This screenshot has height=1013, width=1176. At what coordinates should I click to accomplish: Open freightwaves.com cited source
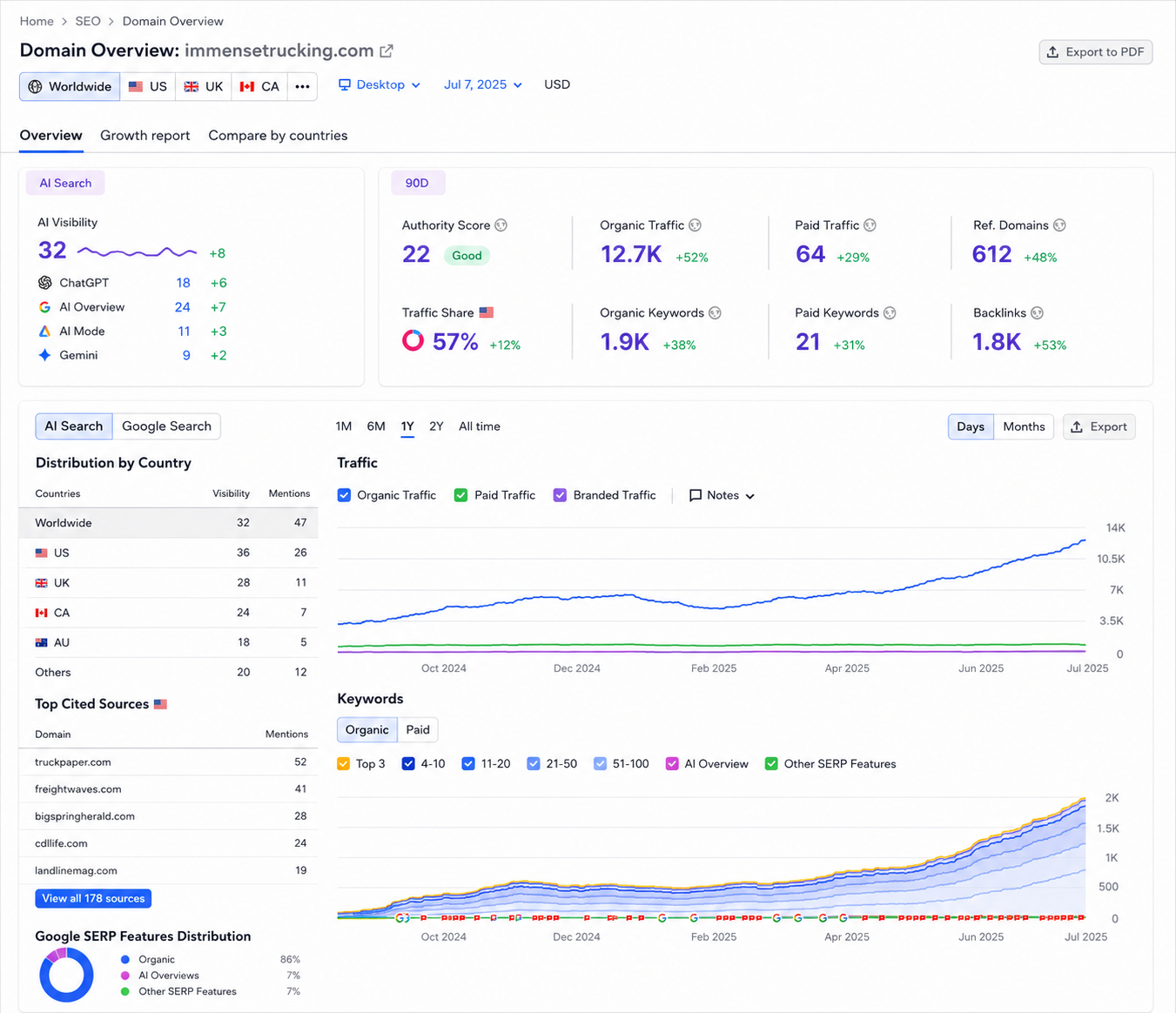pos(78,789)
